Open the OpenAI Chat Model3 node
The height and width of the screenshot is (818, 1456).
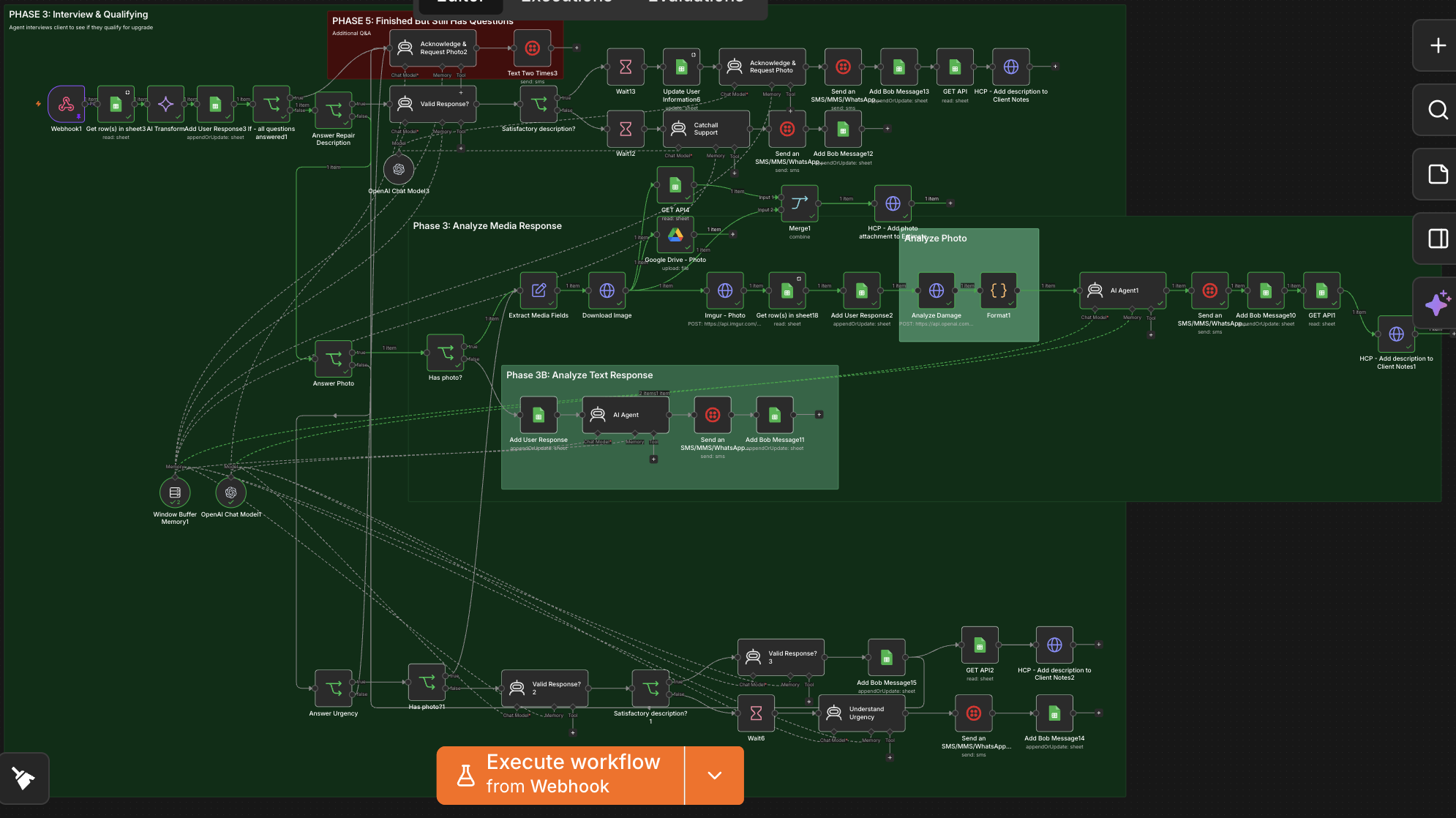point(399,170)
